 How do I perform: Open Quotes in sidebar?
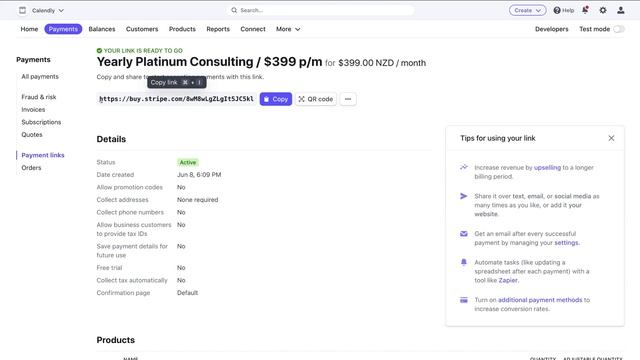click(x=32, y=134)
